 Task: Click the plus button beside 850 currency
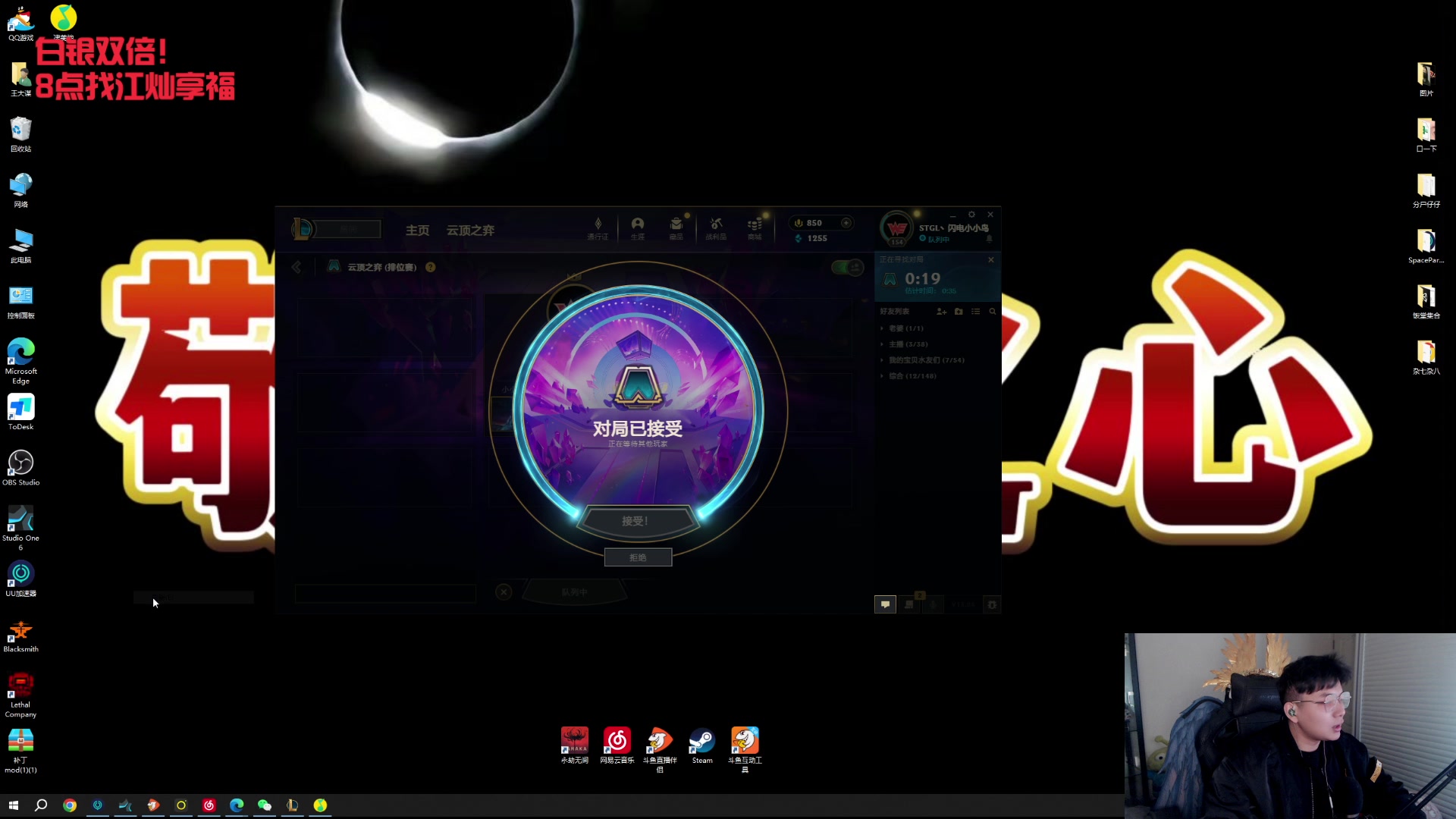[846, 223]
